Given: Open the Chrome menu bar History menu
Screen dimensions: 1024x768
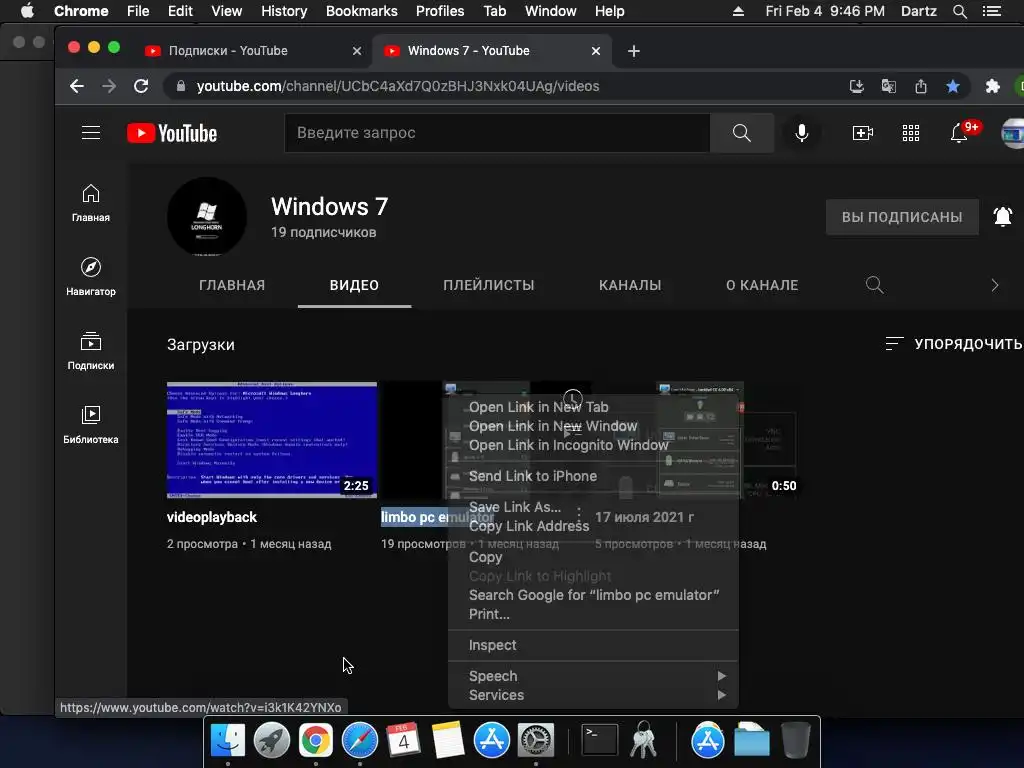Looking at the screenshot, I should (284, 11).
